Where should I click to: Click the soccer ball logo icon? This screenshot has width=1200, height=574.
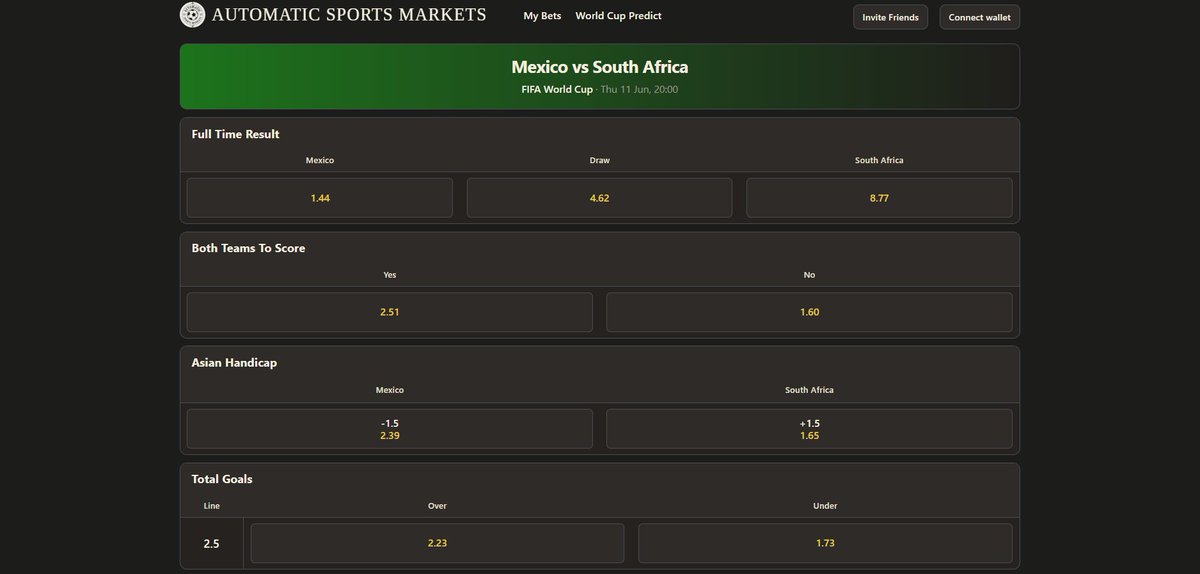coord(192,15)
